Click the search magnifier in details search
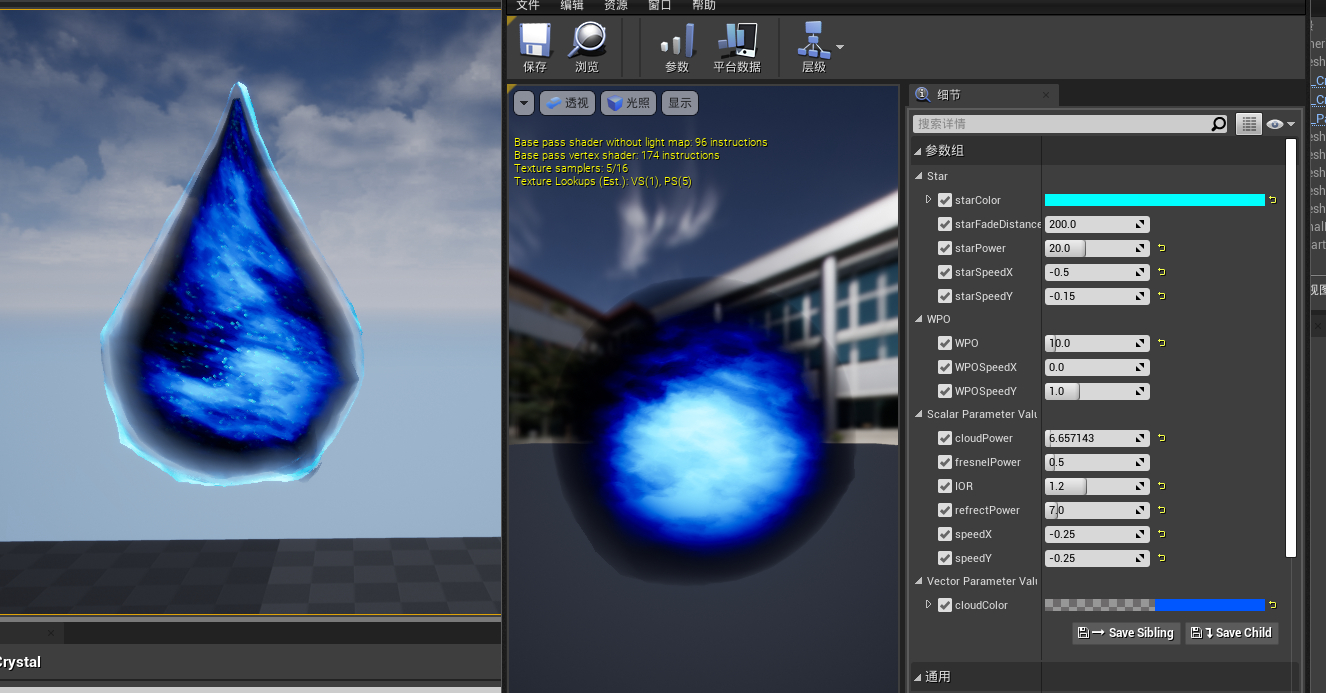Image resolution: width=1326 pixels, height=693 pixels. tap(1218, 124)
